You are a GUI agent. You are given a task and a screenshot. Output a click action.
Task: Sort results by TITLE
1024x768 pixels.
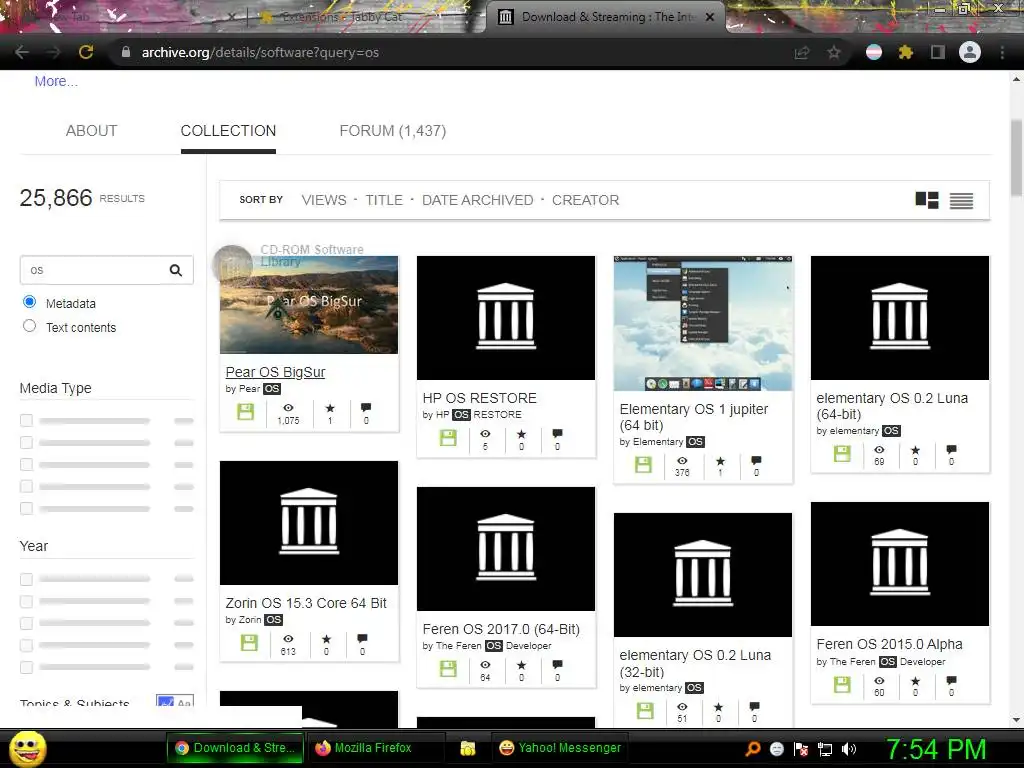pos(384,200)
